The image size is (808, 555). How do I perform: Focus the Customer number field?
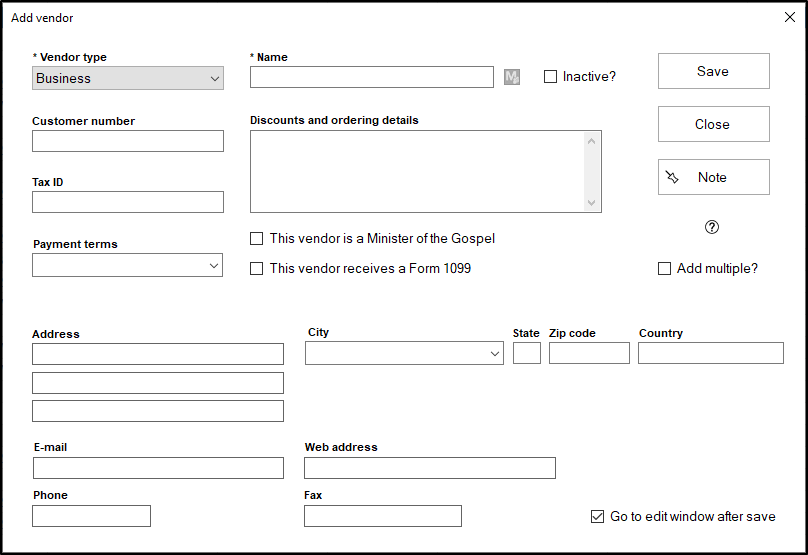point(128,141)
